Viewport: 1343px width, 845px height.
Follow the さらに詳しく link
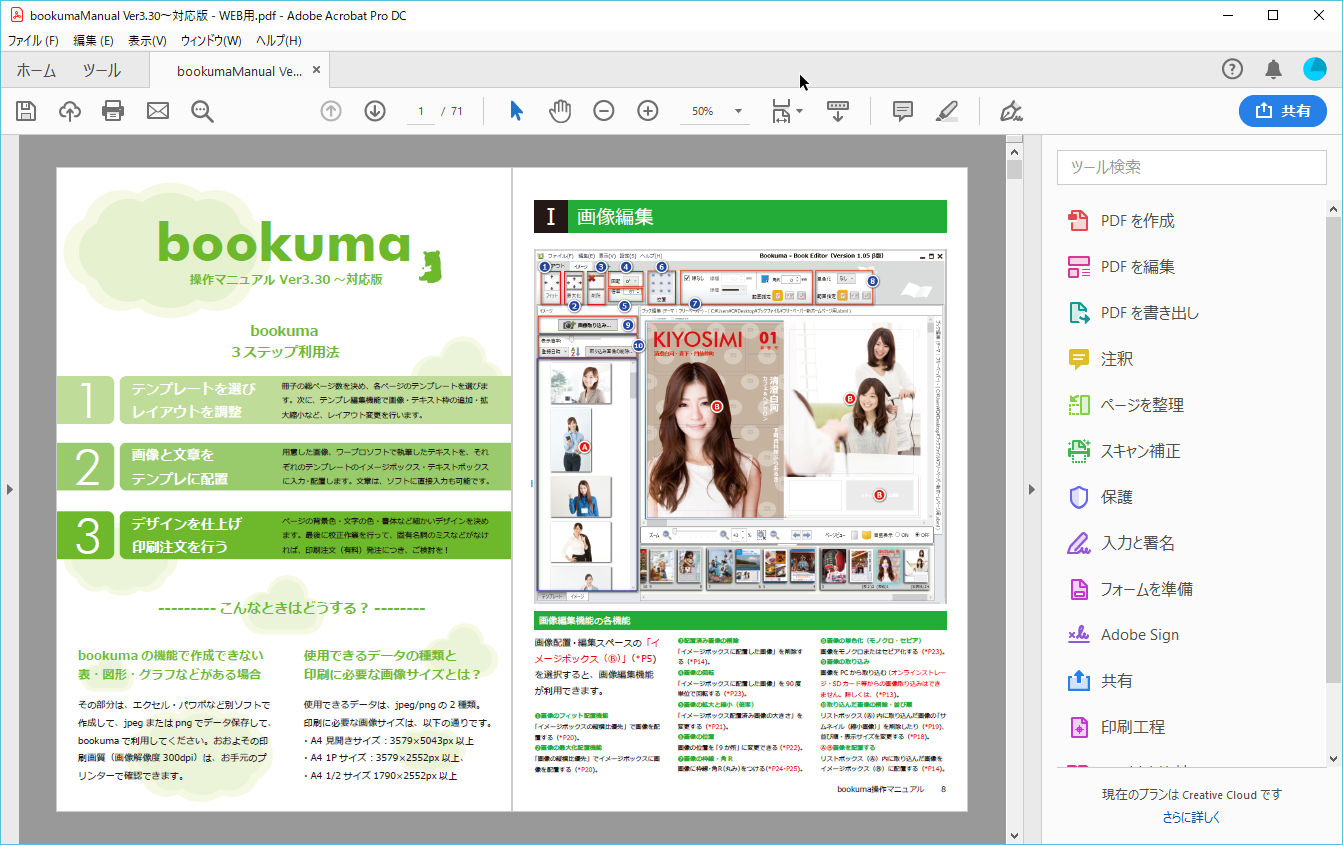tap(1191, 817)
